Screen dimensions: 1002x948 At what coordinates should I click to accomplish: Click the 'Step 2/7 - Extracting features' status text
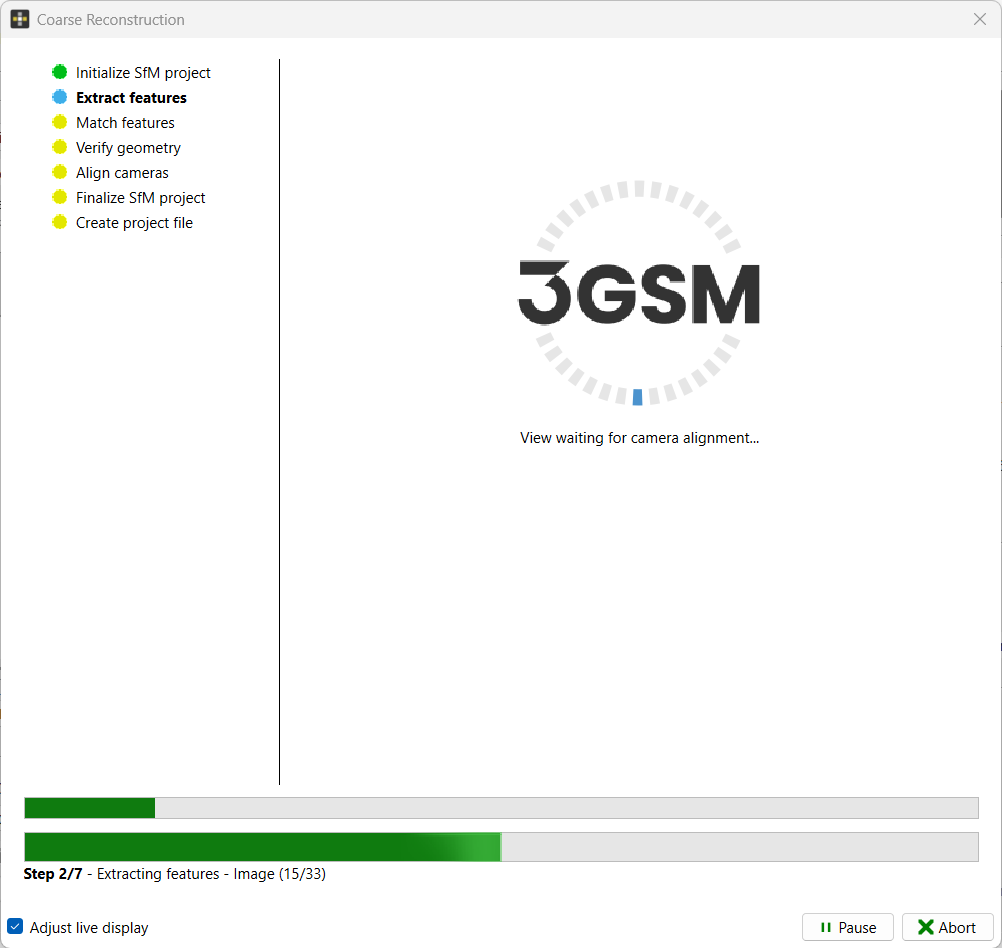[174, 874]
